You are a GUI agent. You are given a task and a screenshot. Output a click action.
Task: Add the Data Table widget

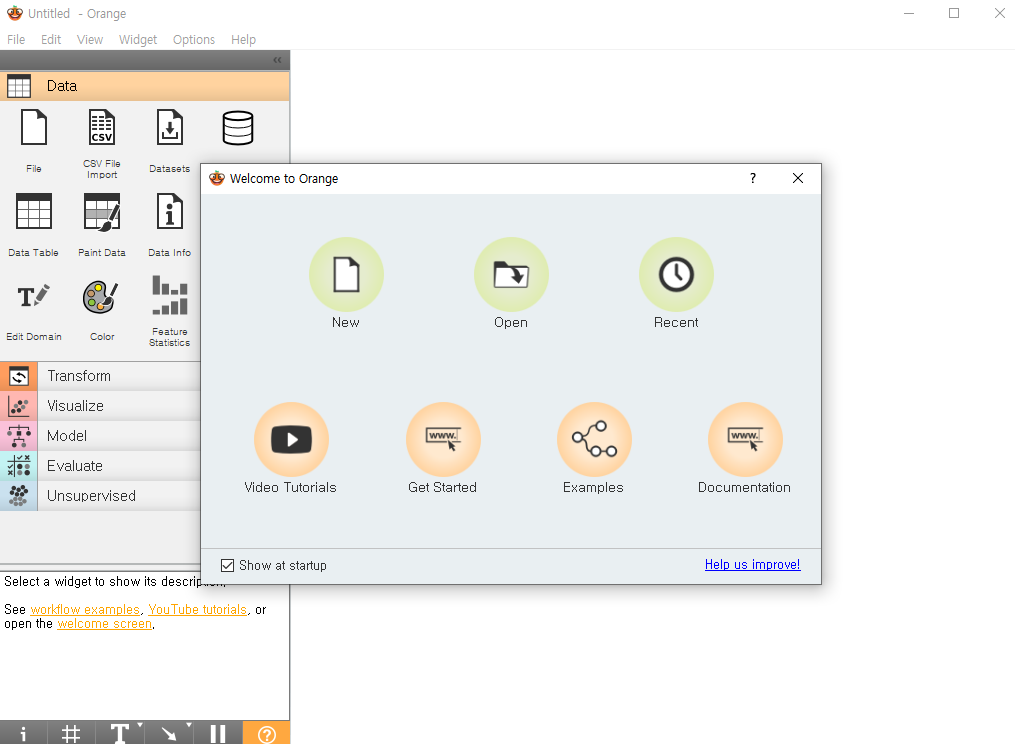tap(34, 212)
